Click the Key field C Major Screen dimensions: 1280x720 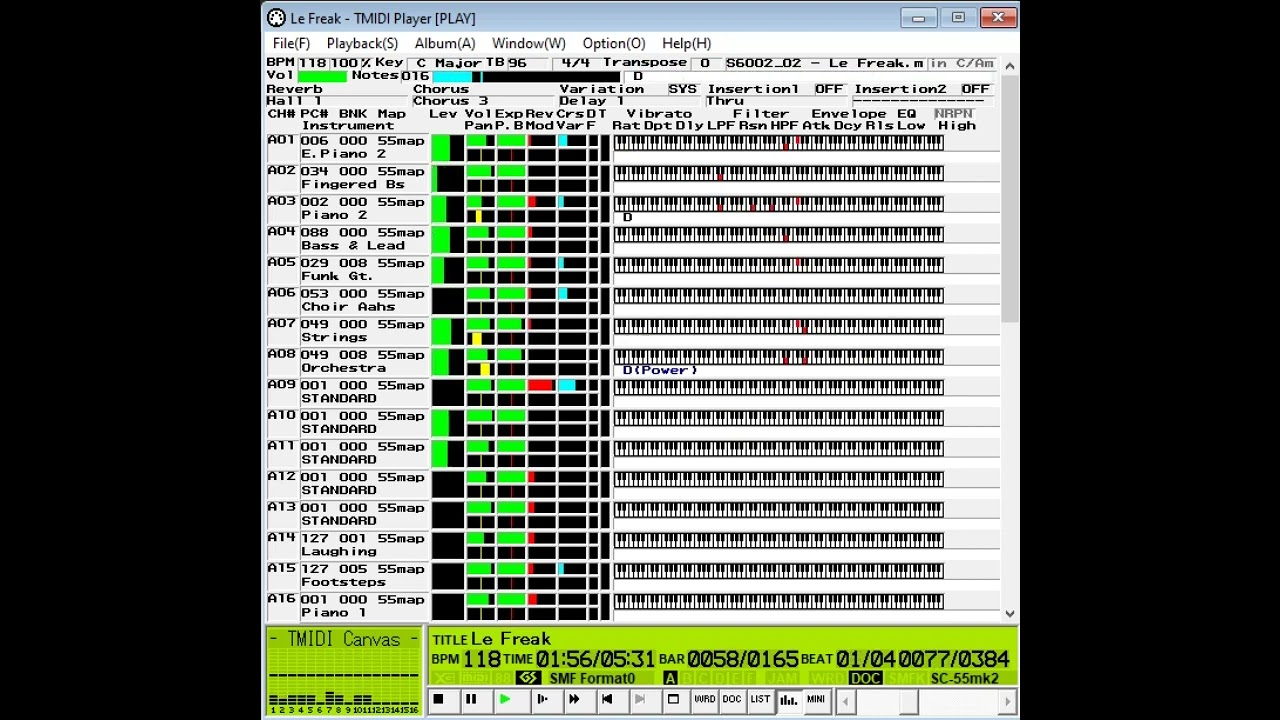point(447,63)
